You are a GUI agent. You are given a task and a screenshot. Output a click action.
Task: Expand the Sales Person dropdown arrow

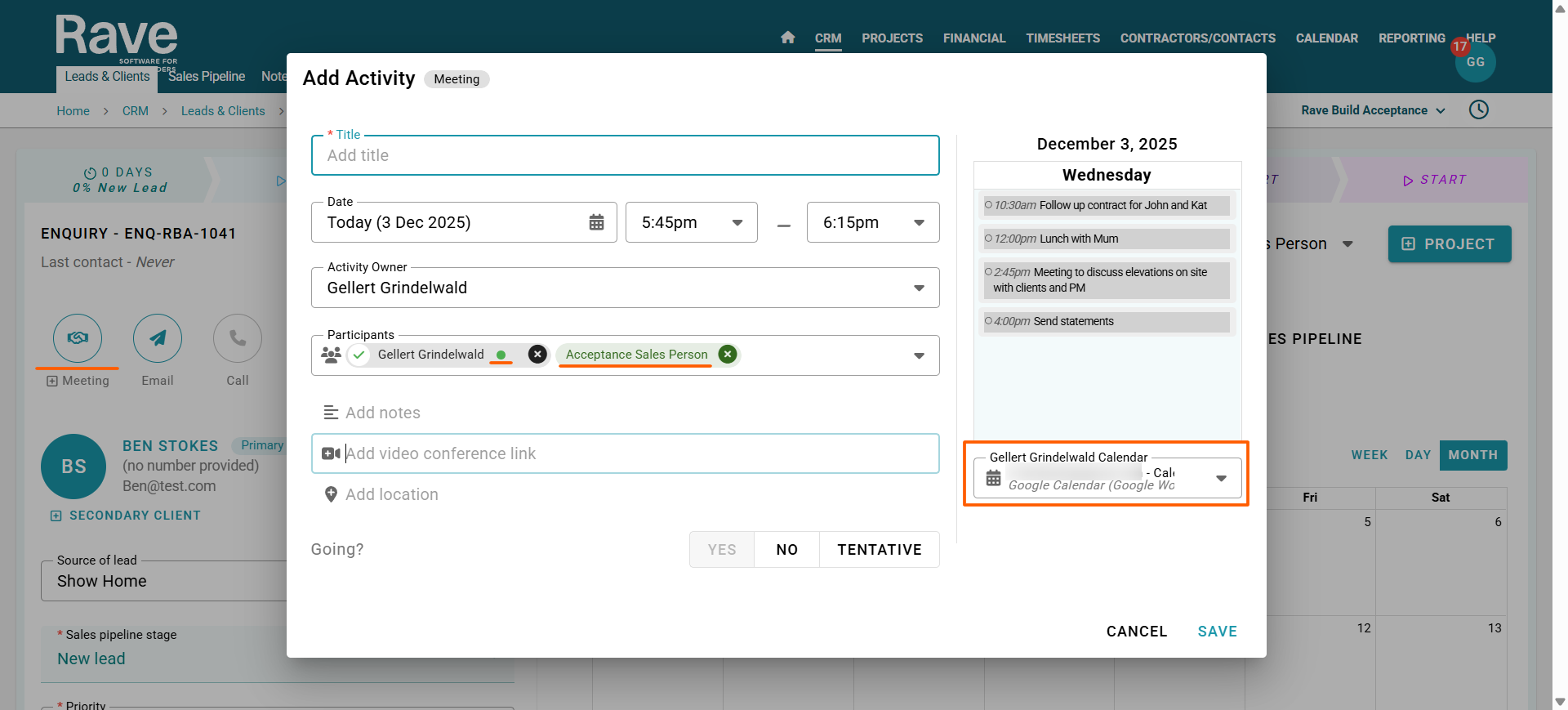pos(1347,243)
